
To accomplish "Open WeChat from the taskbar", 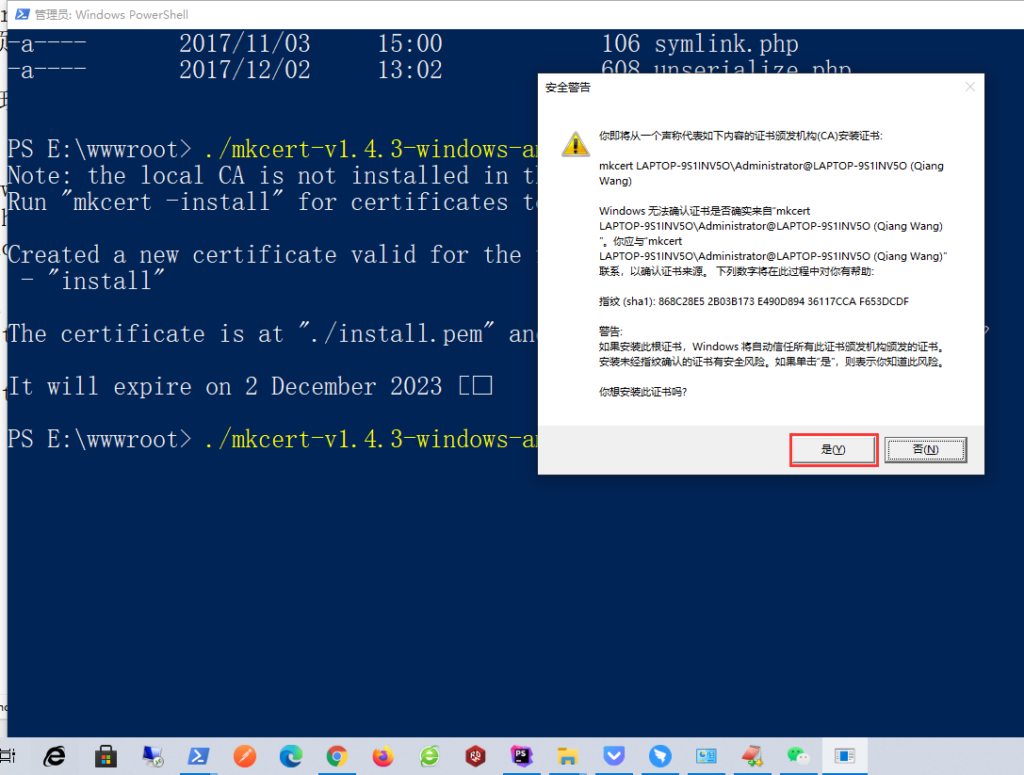I will pyautogui.click(x=797, y=756).
